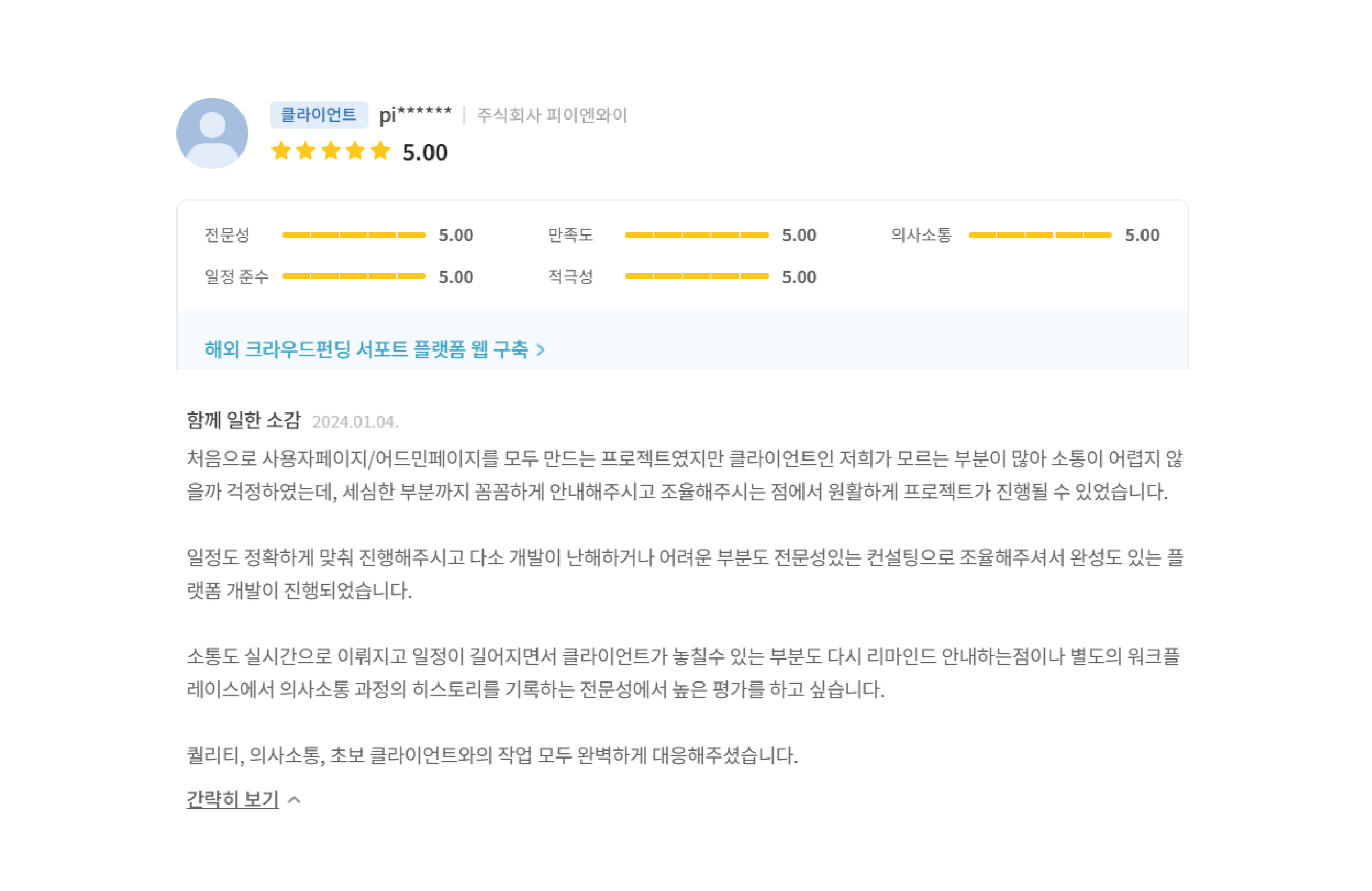Click the first paragraph of the review
The height and width of the screenshot is (891, 1372).
(684, 475)
